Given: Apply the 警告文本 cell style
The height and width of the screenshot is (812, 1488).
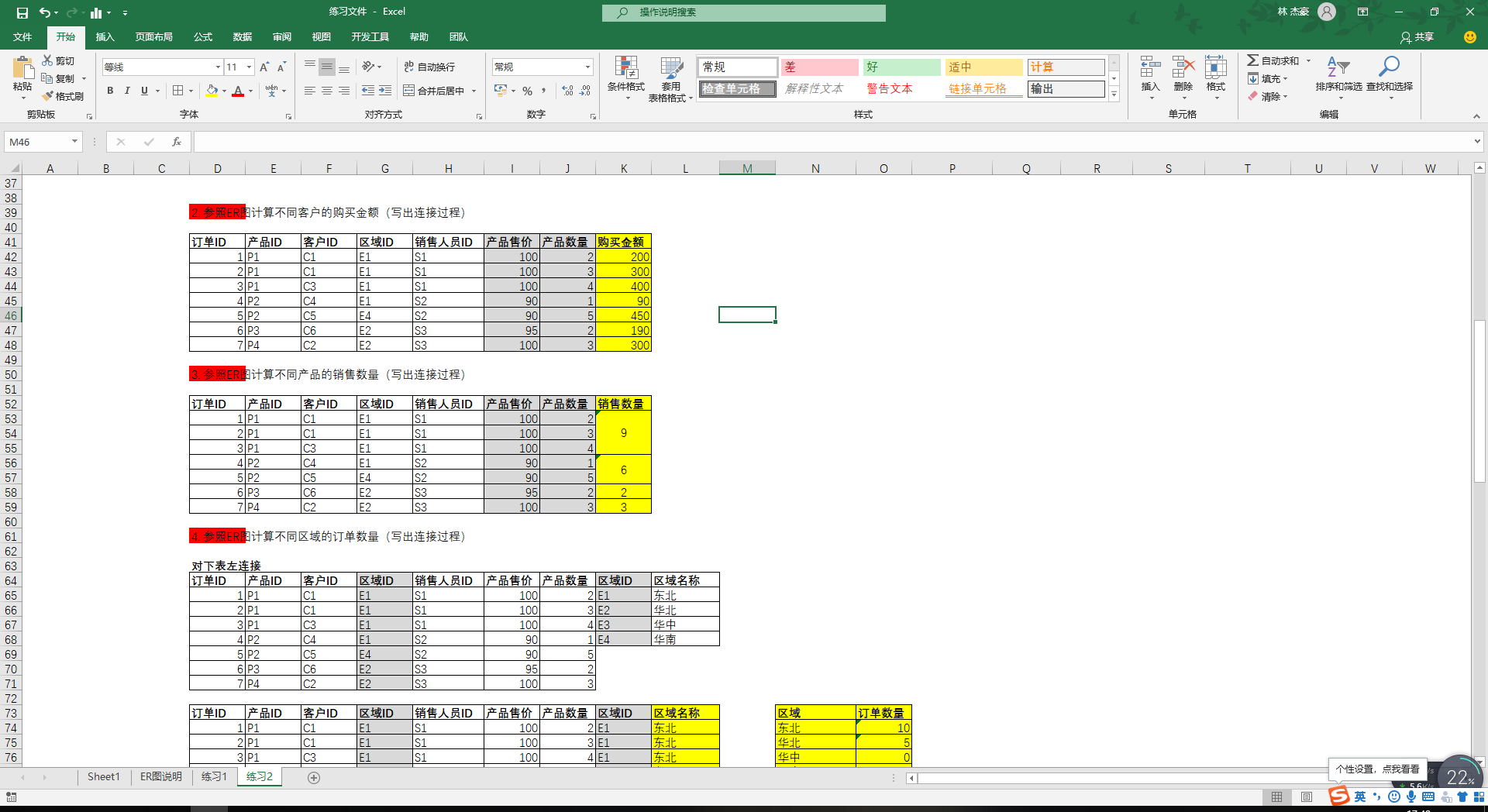Looking at the screenshot, I should [902, 89].
